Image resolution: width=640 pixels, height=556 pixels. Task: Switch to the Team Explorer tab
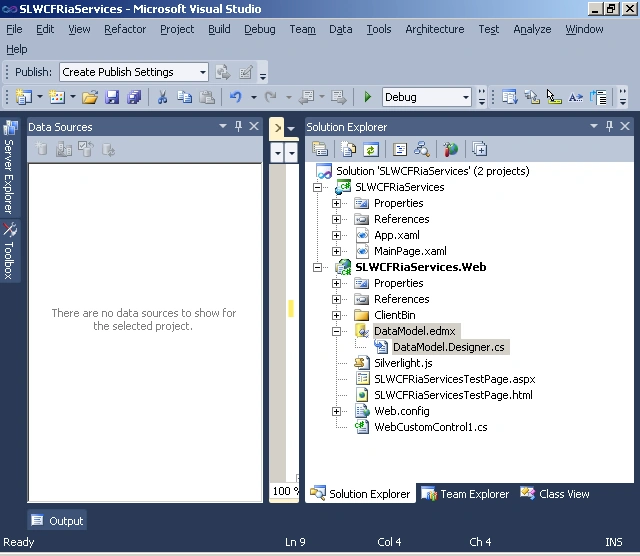pos(465,494)
